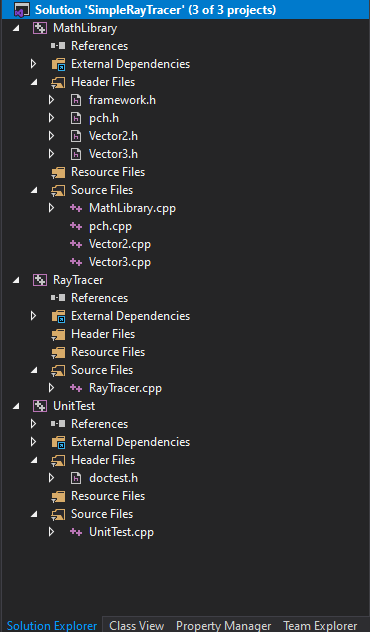Image resolution: width=370 pixels, height=632 pixels.
Task: Click the Header Files folder icon under RayTracer
Action: (x=58, y=334)
